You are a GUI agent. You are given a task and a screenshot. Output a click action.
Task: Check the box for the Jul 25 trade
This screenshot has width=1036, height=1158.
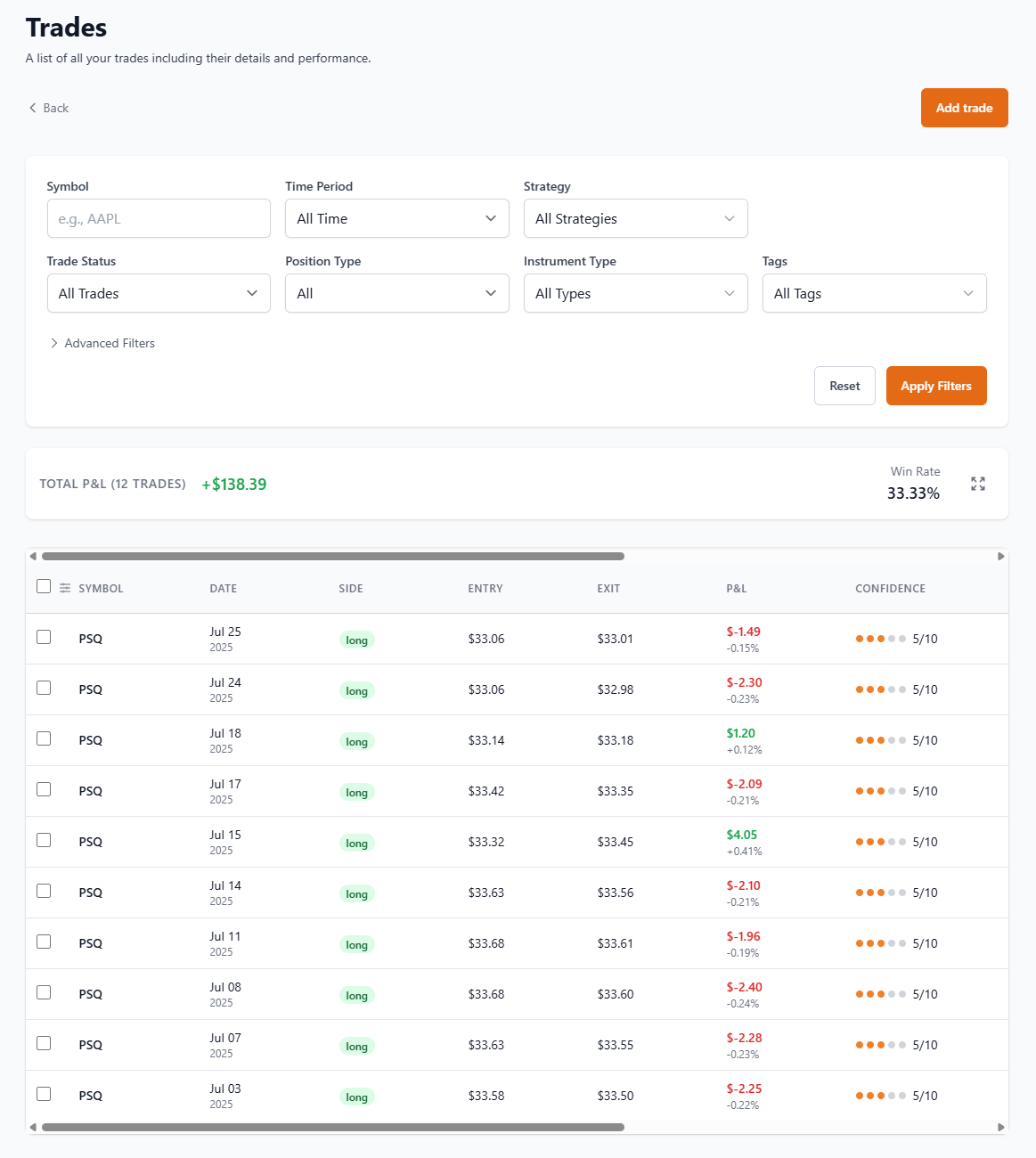coord(44,637)
